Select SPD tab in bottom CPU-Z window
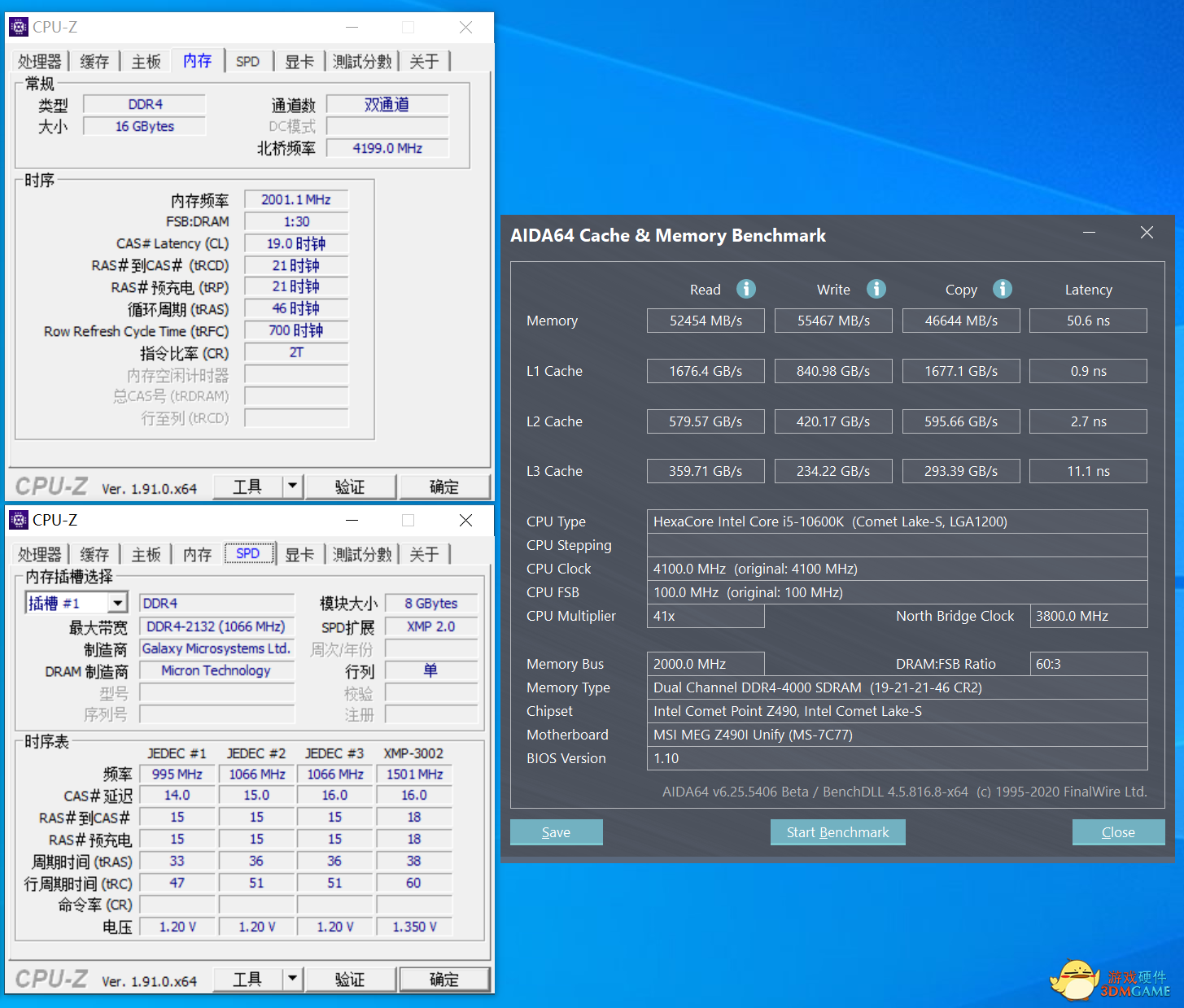 [x=248, y=553]
